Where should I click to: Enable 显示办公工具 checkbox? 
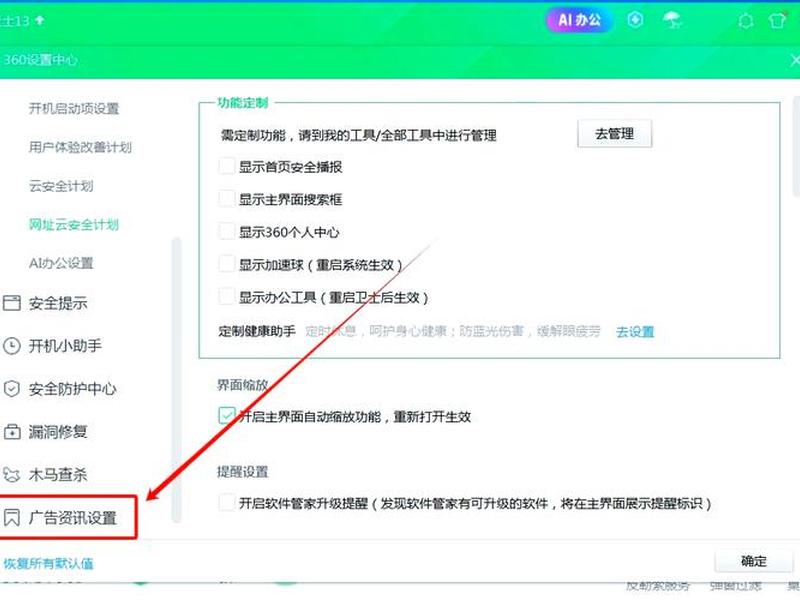coord(227,296)
